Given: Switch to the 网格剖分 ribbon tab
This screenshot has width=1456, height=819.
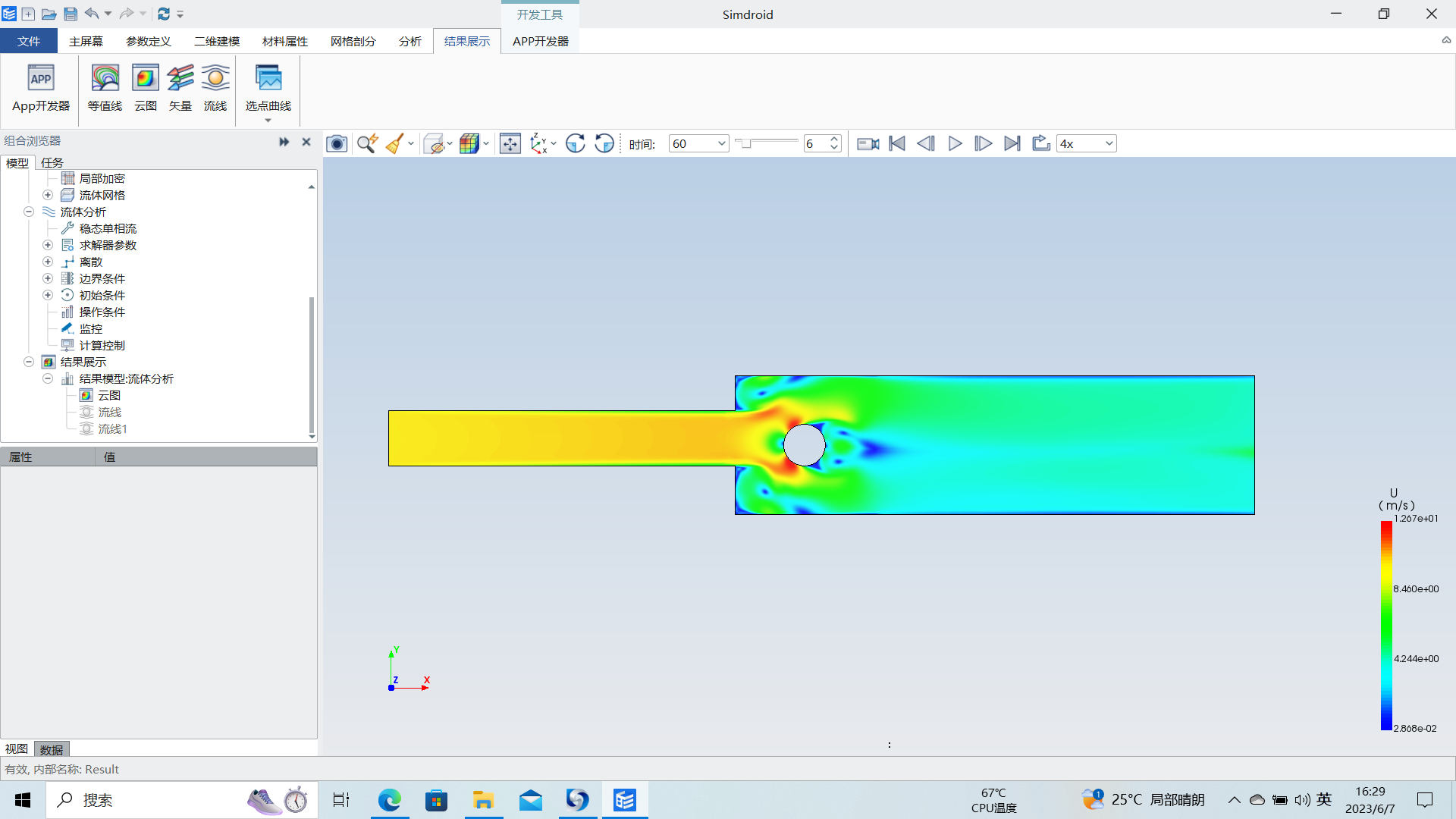Looking at the screenshot, I should 353,41.
